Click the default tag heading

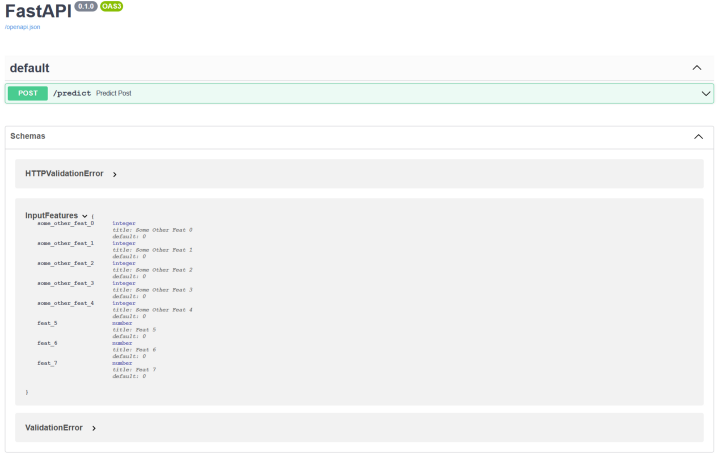(29, 68)
